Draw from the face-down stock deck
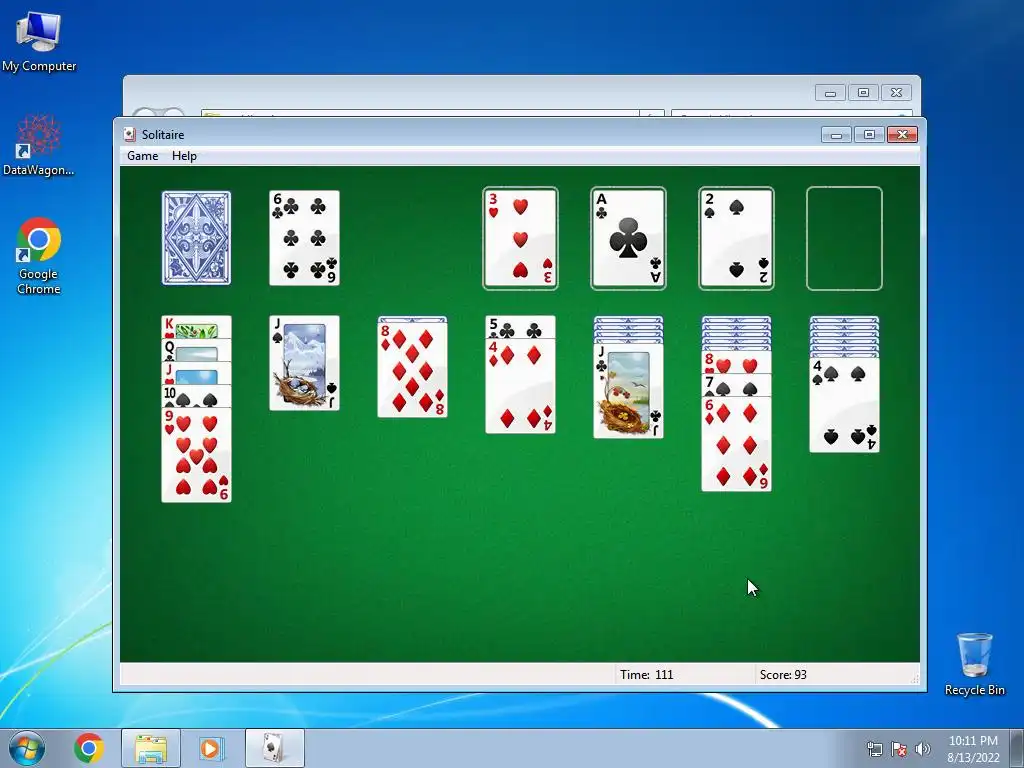 click(196, 238)
